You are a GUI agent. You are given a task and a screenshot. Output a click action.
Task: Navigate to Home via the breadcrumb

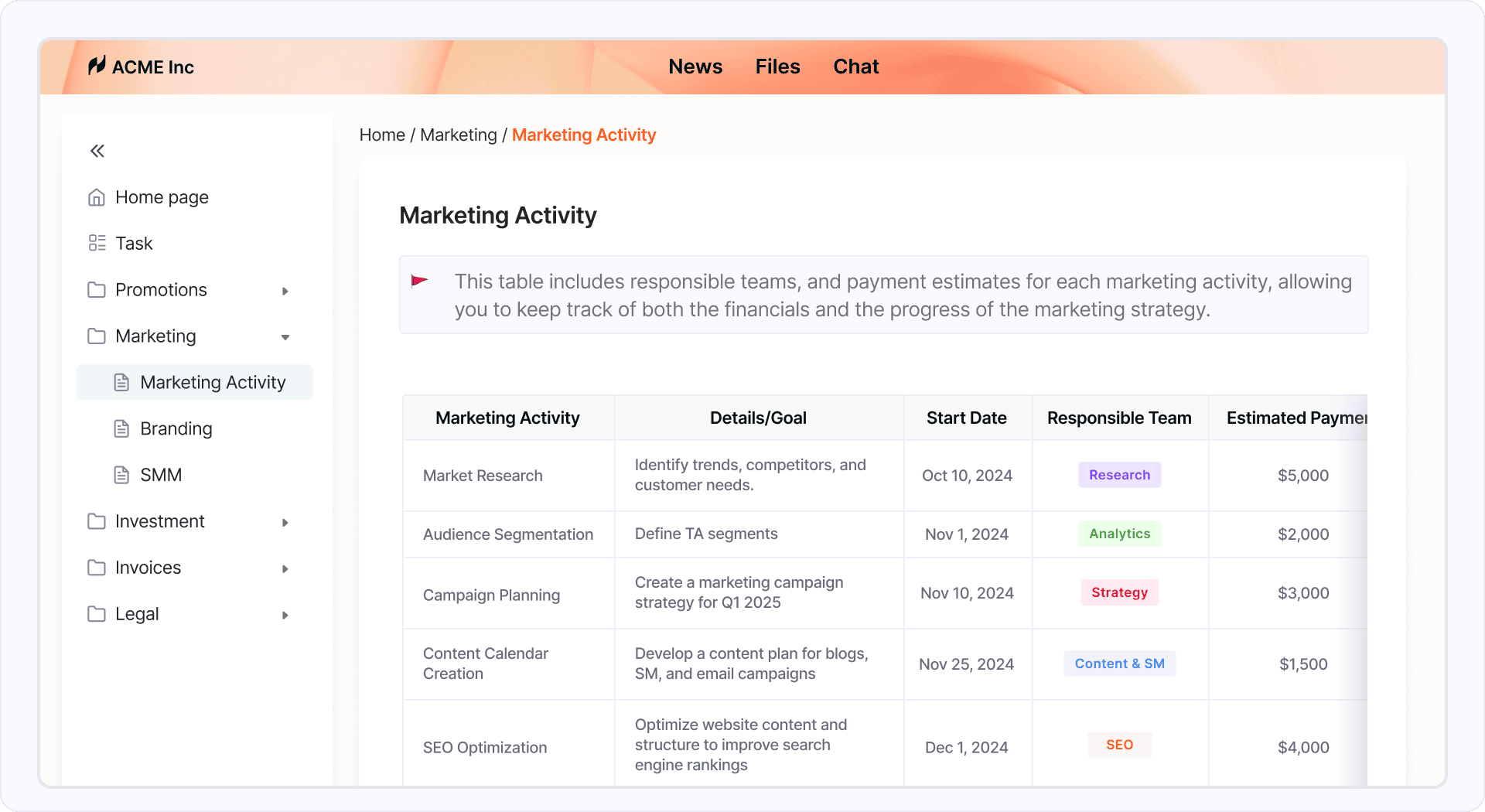[x=381, y=135]
